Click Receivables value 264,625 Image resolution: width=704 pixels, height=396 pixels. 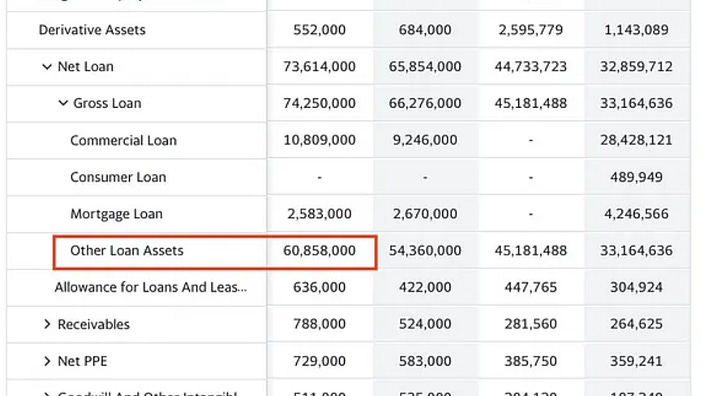(636, 324)
